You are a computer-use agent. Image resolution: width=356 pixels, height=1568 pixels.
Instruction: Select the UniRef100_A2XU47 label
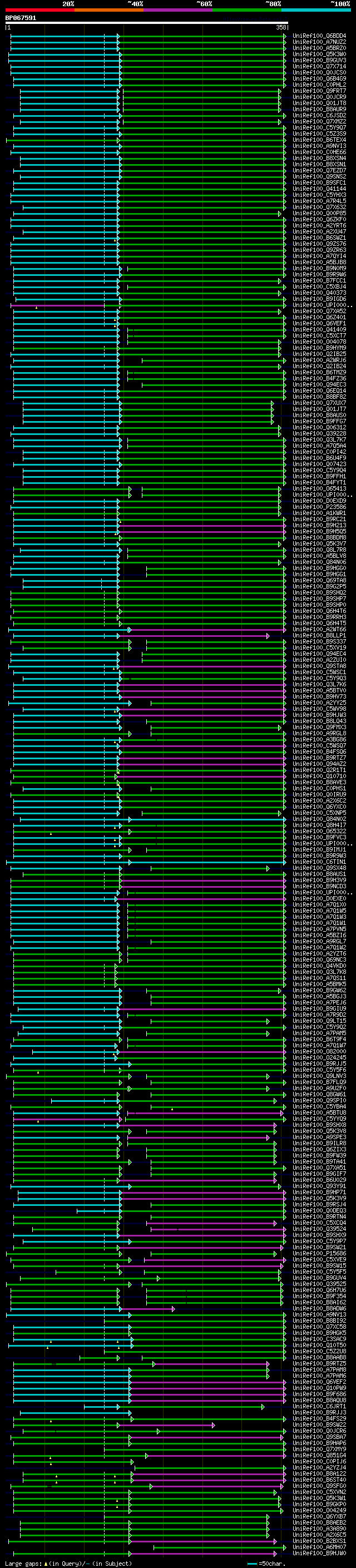pyautogui.click(x=319, y=232)
